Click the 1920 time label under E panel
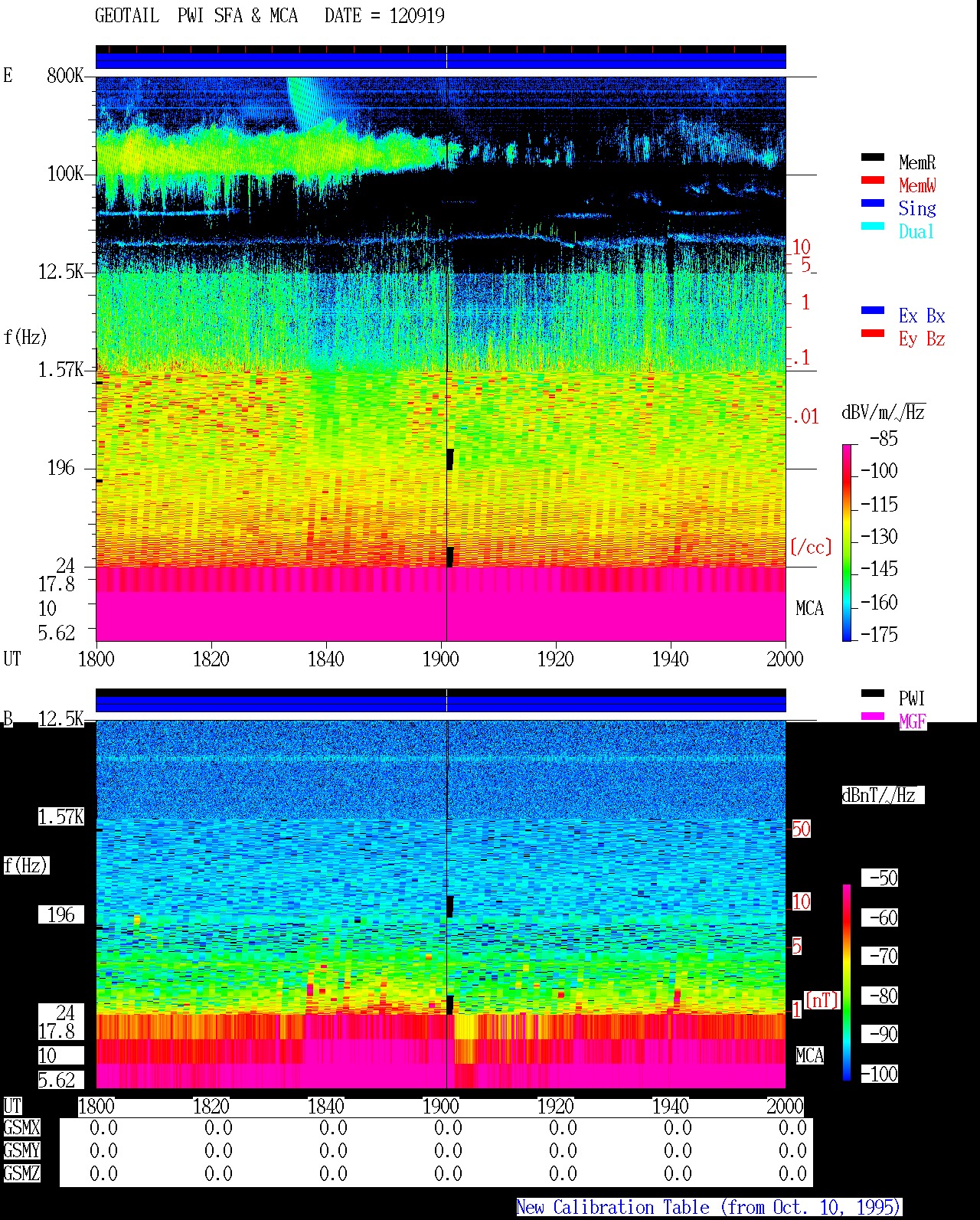The height and width of the screenshot is (1220, 980). (x=556, y=659)
